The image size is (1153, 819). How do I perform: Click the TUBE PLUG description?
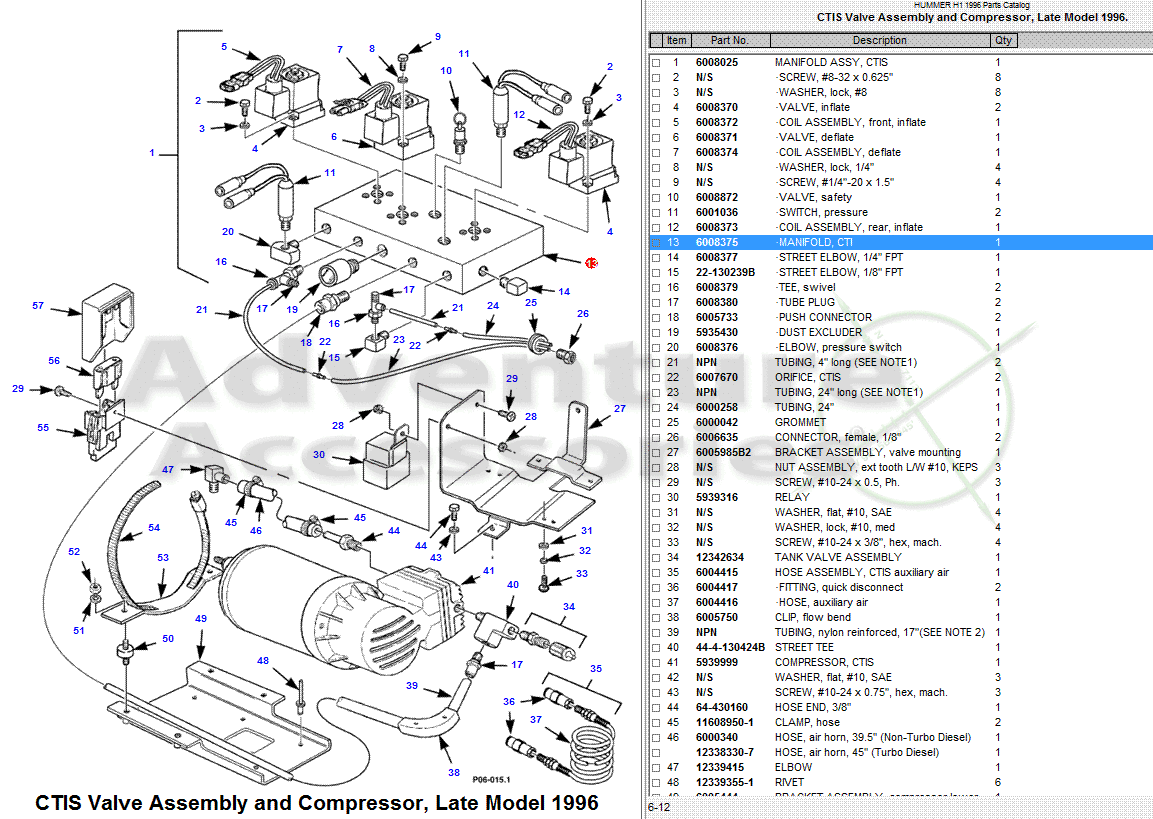point(807,302)
